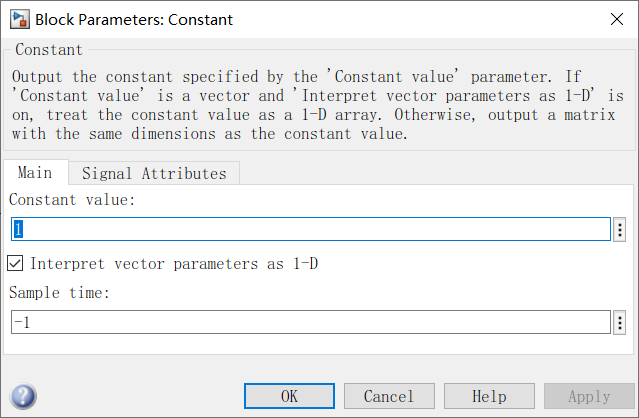Click the 'Sample time:' label
Viewport: 639px width, 418px height.
pos(59,293)
